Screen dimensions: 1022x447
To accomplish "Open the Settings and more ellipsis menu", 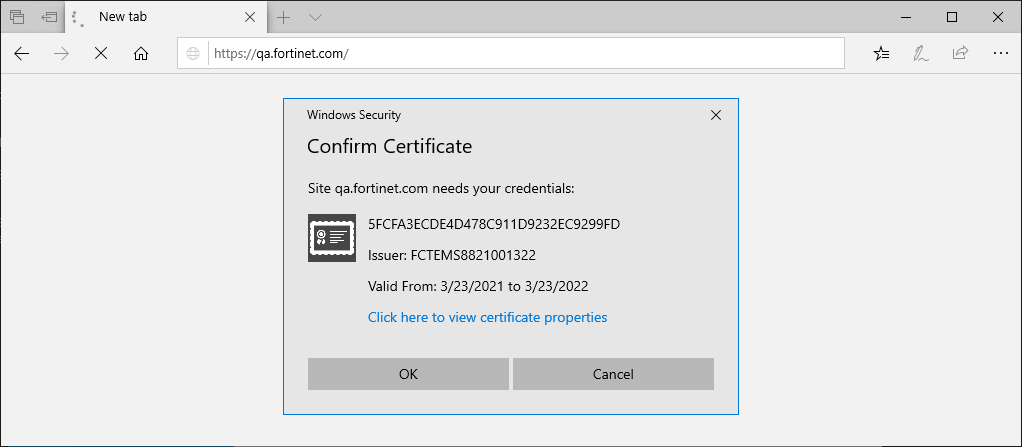I will (x=1000, y=54).
